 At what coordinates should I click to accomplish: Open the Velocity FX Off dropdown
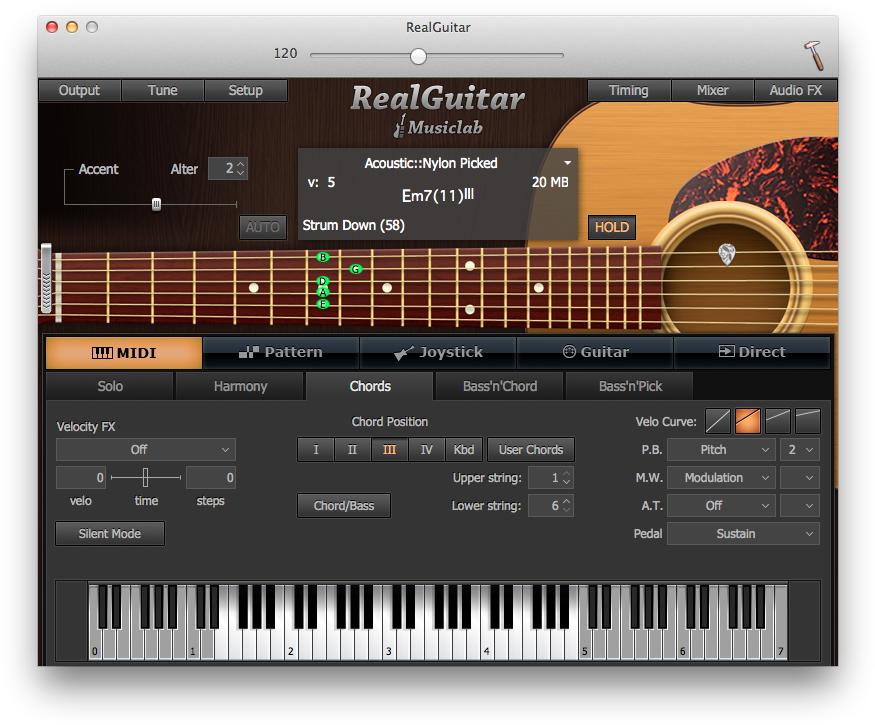[146, 450]
